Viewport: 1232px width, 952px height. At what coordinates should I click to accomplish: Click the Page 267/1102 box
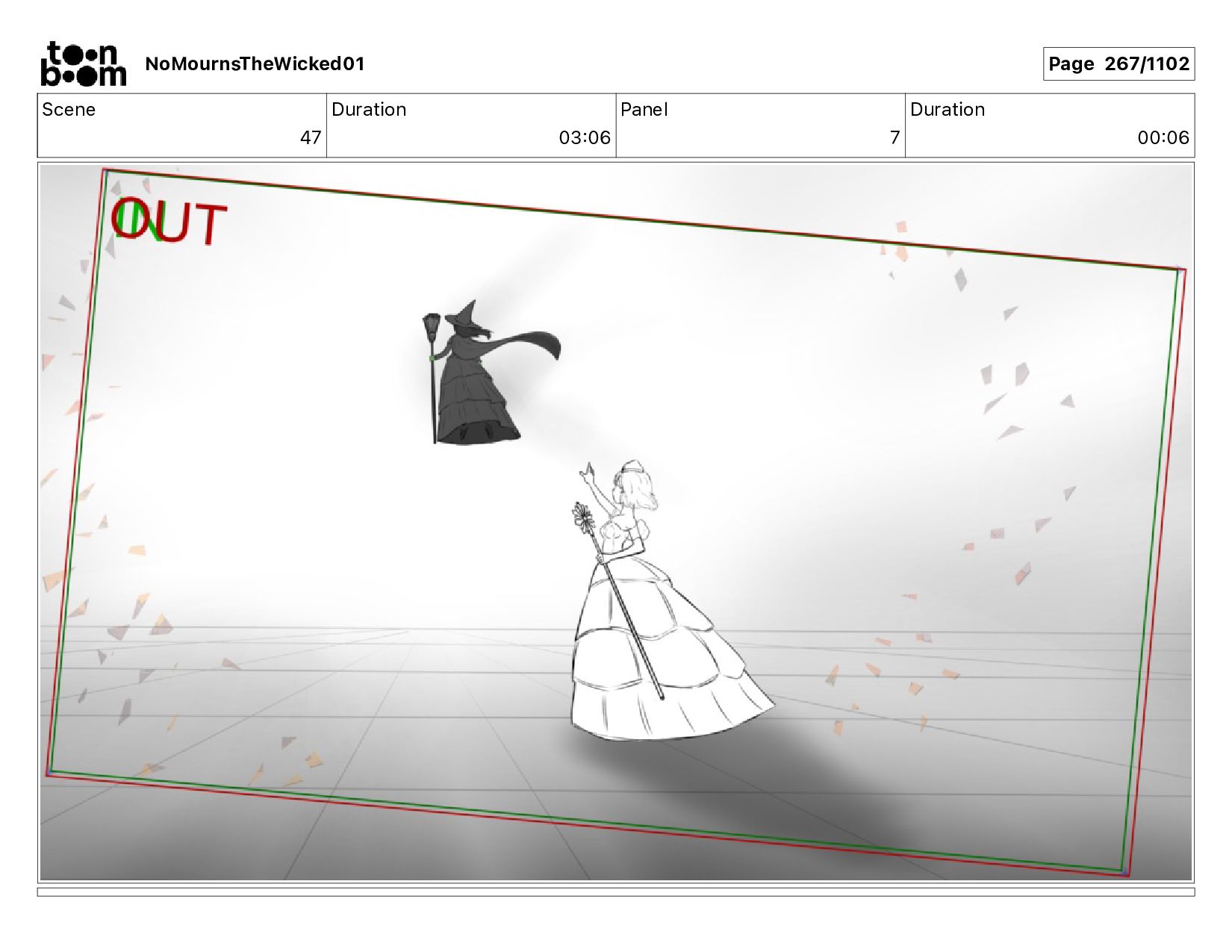pos(1119,63)
